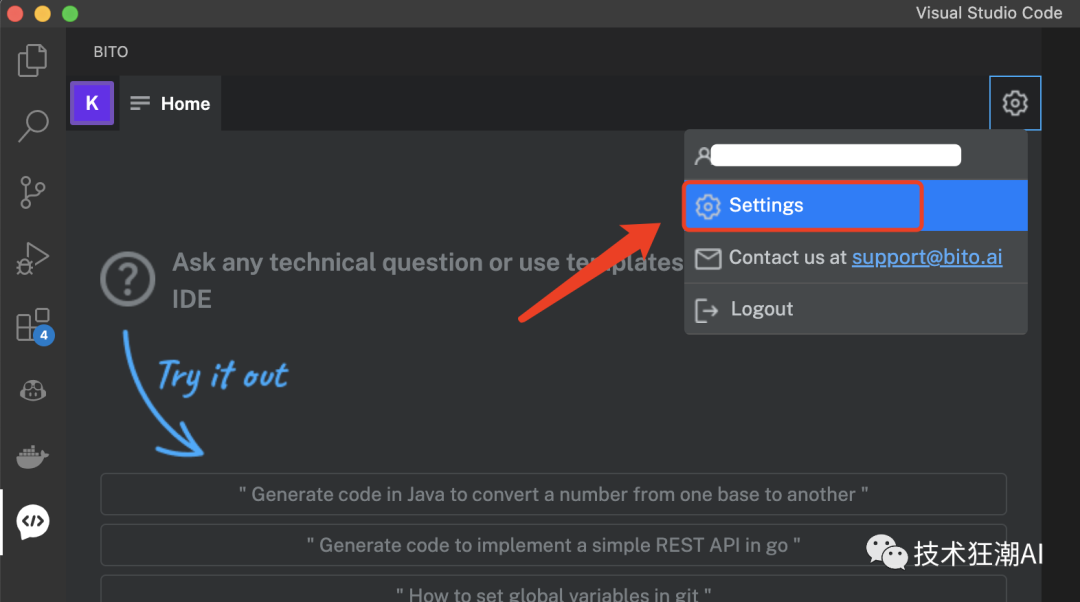This screenshot has height=602, width=1080.
Task: Select Logout from the dropdown menu
Action: (761, 309)
